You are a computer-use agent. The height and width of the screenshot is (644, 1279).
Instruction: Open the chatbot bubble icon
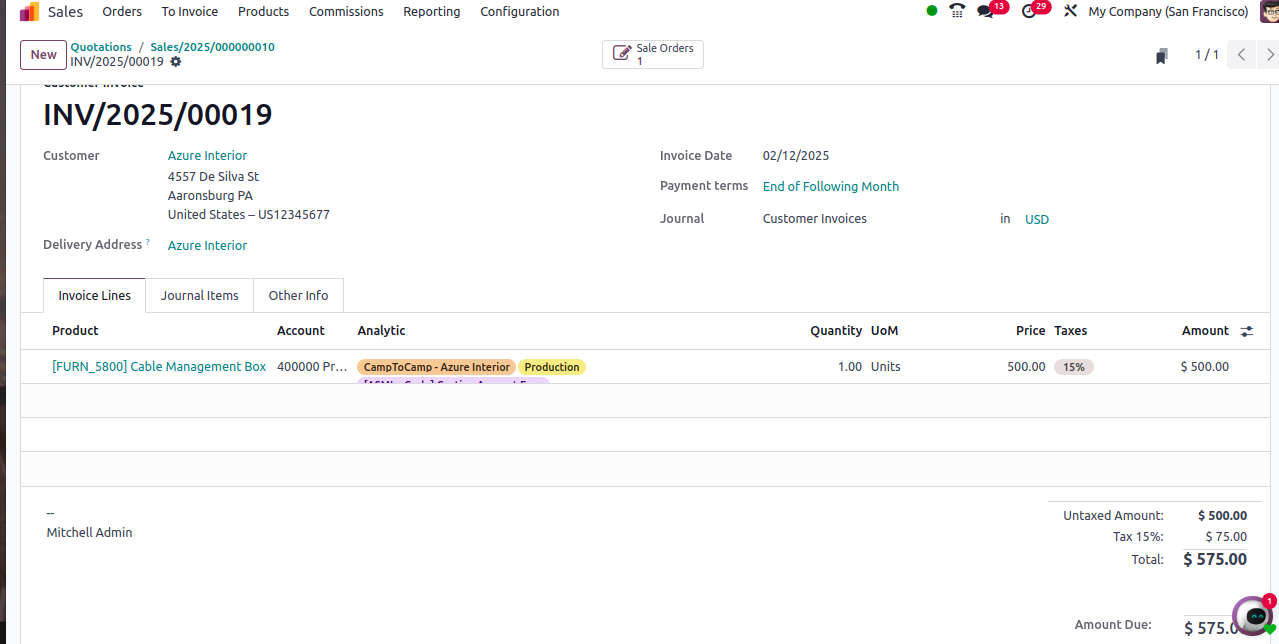click(1253, 617)
